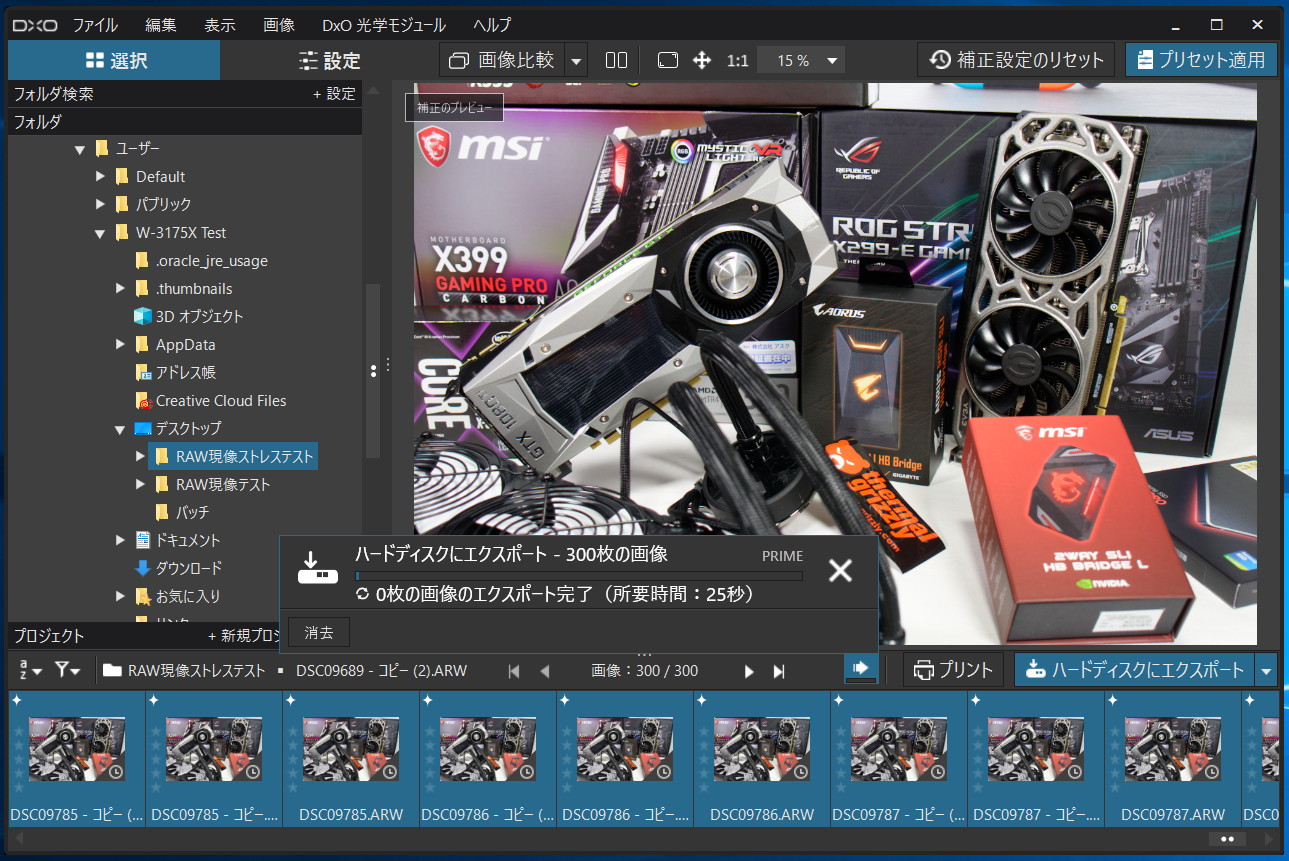Image resolution: width=1289 pixels, height=861 pixels.
Task: Click the filmstrip horizontal scrollbar thumb
Action: [1227, 839]
